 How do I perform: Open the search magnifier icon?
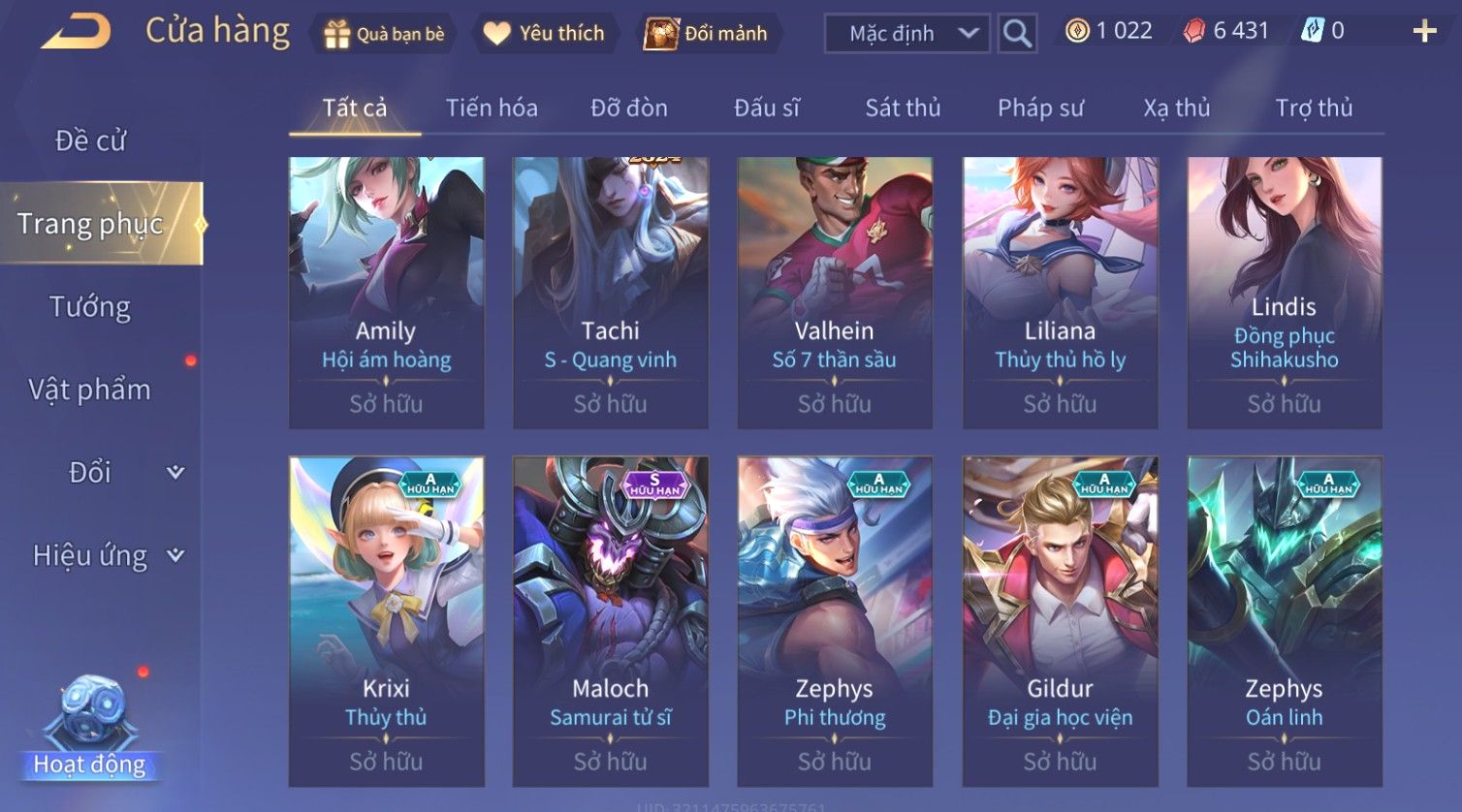tap(1017, 34)
